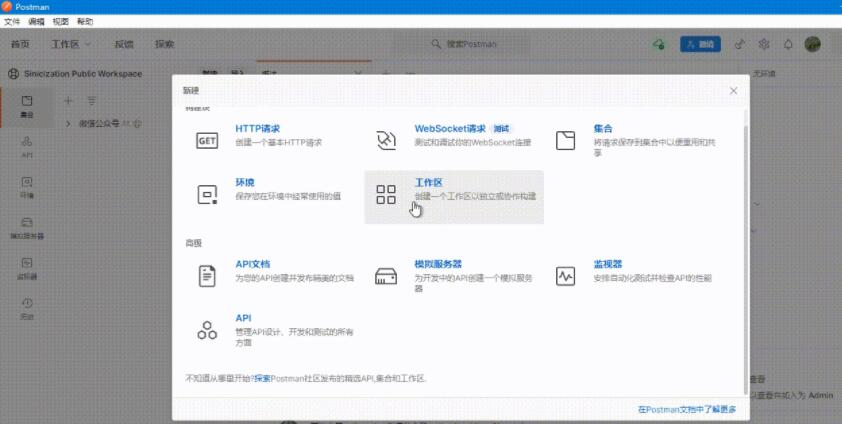Click the GET icon for HTTP请求
The image size is (842, 424).
click(x=207, y=141)
